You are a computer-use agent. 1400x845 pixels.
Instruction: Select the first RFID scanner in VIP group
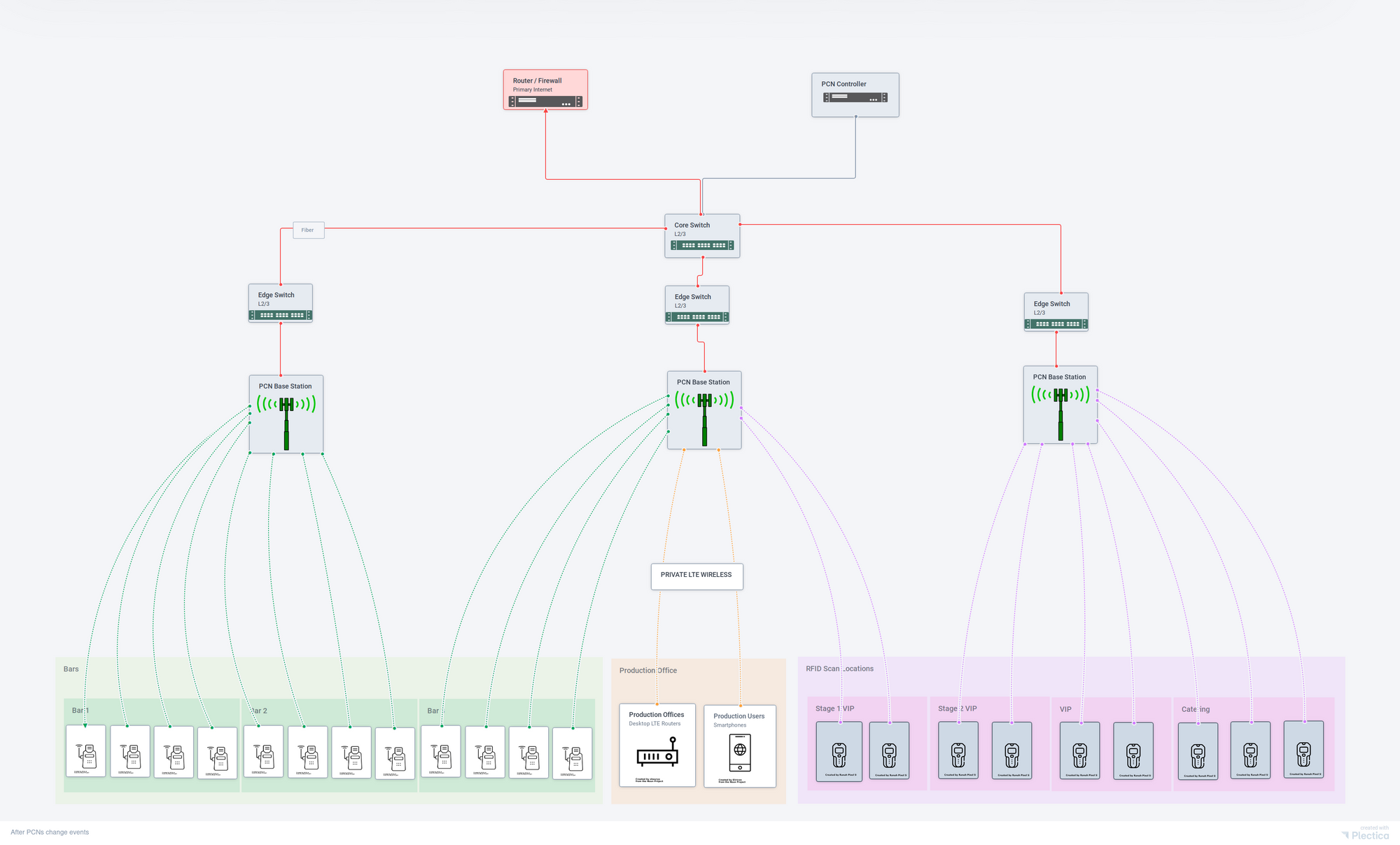coord(1080,750)
